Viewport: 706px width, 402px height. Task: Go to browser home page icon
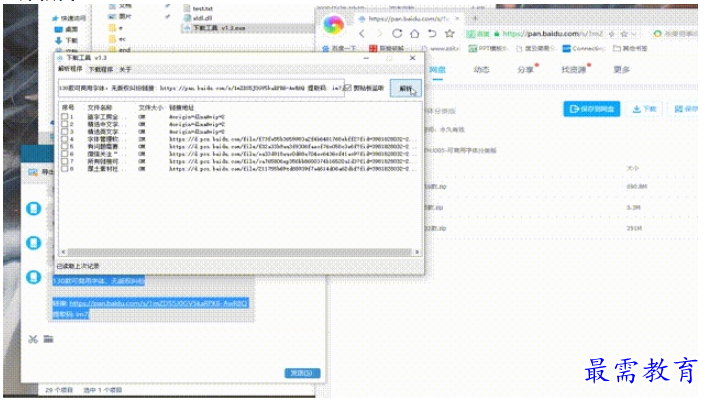click(x=415, y=34)
